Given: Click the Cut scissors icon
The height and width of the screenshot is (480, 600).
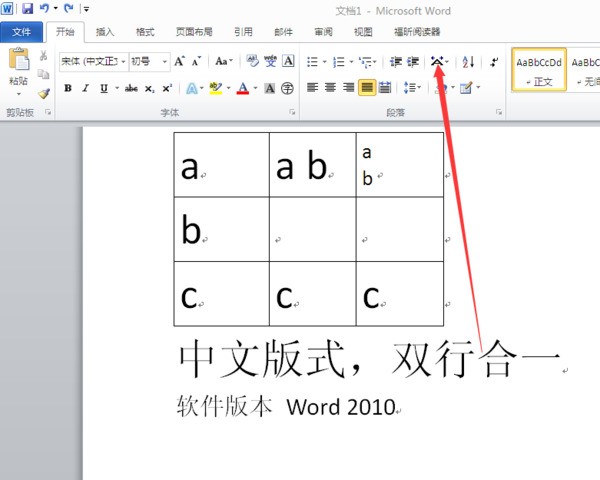Looking at the screenshot, I should [43, 56].
